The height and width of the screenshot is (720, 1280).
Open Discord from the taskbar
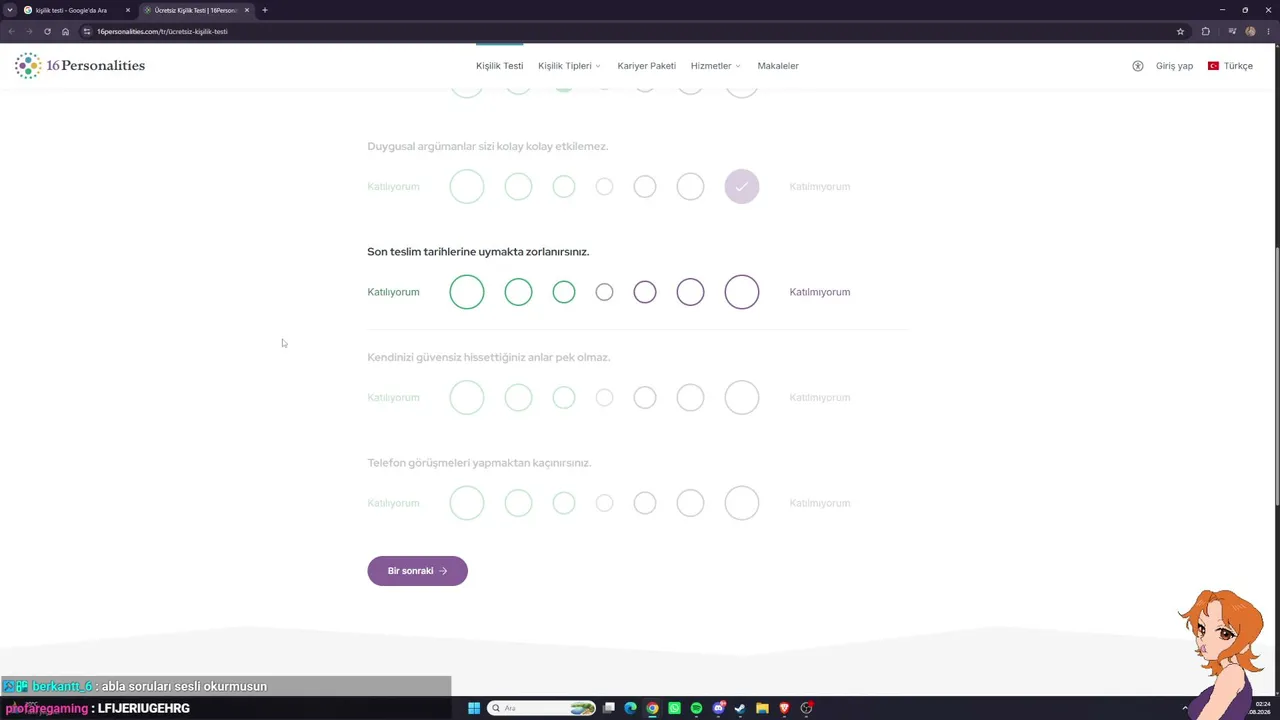coord(718,708)
